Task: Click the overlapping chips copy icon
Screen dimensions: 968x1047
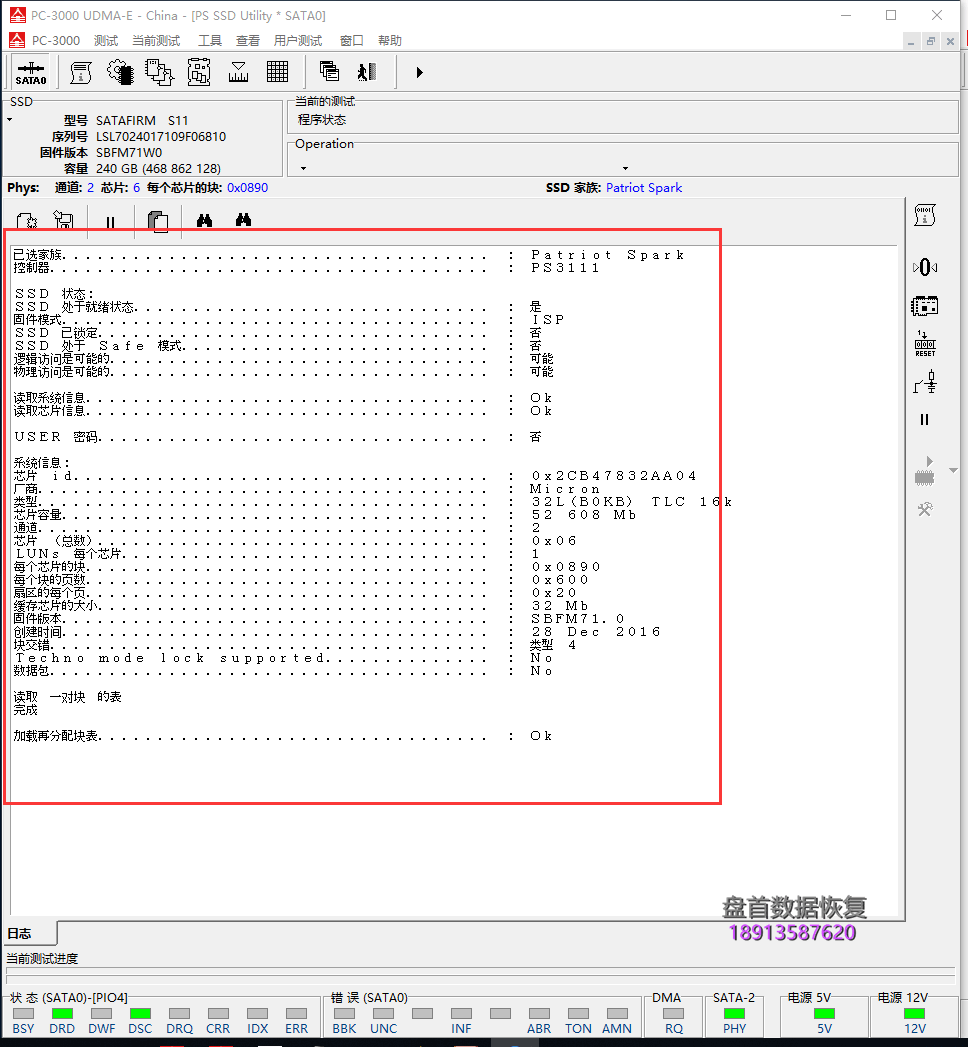Action: pos(160,72)
